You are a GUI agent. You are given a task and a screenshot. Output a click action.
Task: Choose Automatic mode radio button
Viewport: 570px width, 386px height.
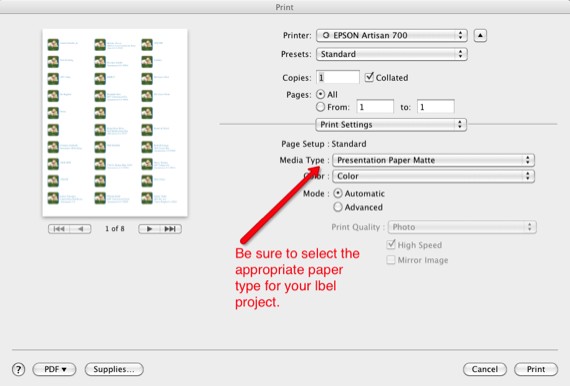(338, 193)
